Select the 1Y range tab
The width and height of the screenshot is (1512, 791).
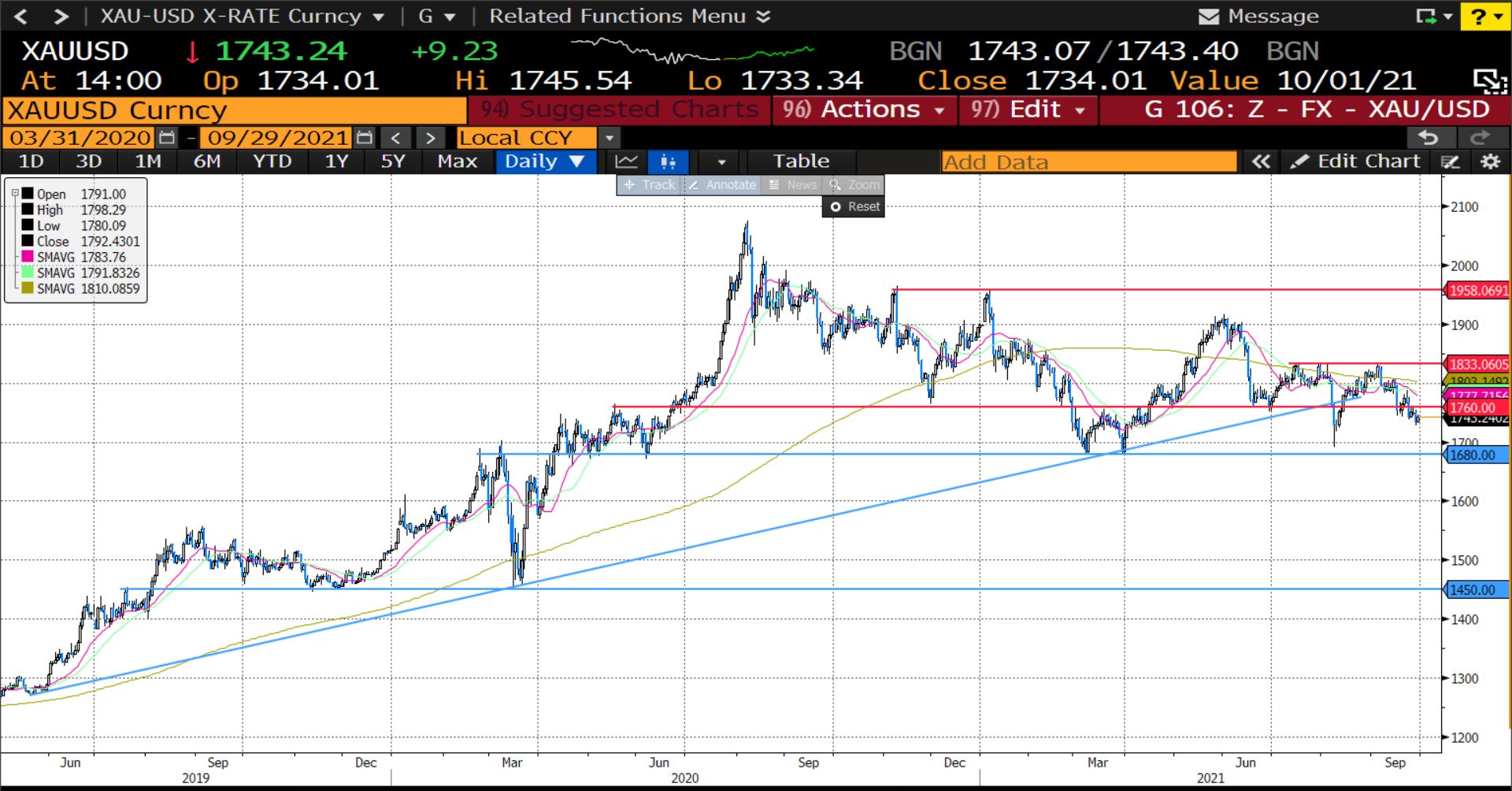point(336,162)
